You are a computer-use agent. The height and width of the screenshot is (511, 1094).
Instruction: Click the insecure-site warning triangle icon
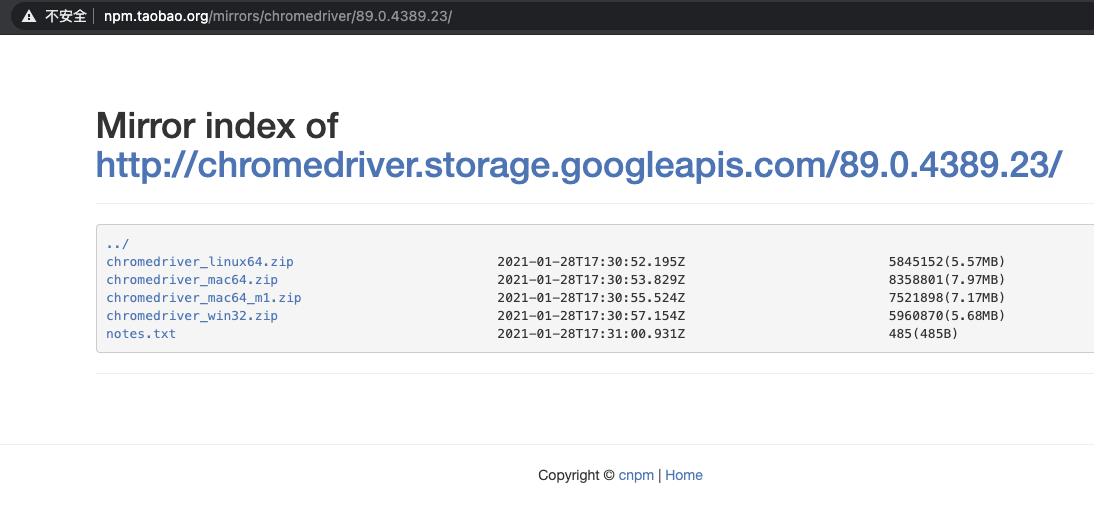29,17
